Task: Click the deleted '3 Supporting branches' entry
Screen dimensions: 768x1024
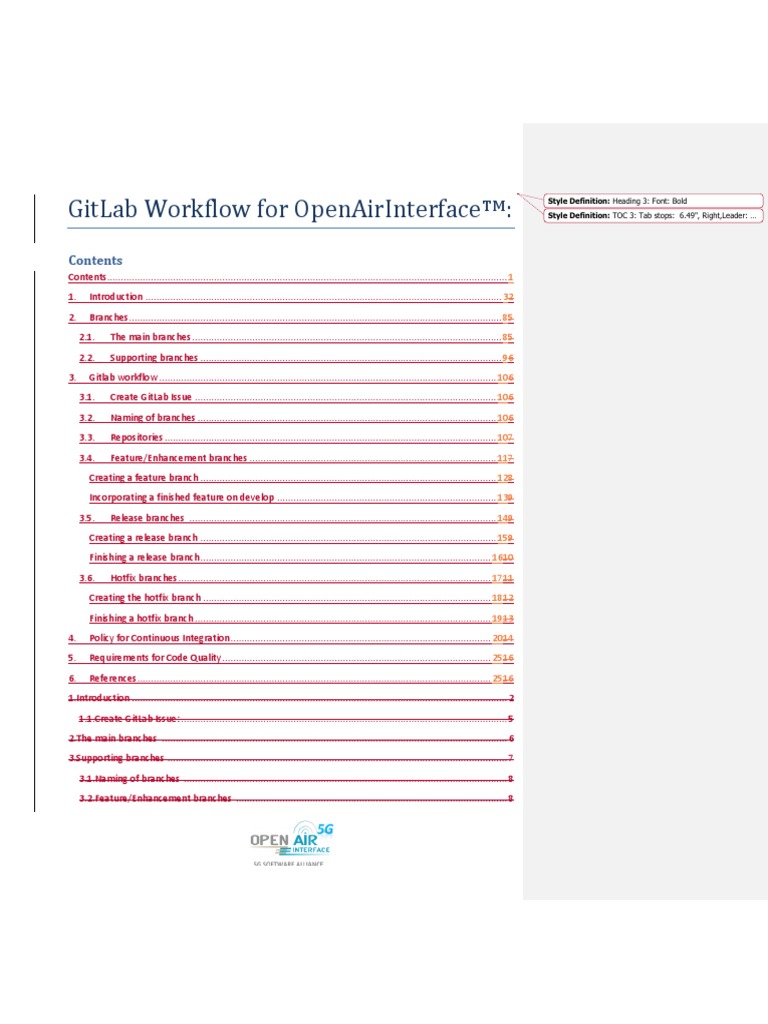Action: pyautogui.click(x=291, y=758)
